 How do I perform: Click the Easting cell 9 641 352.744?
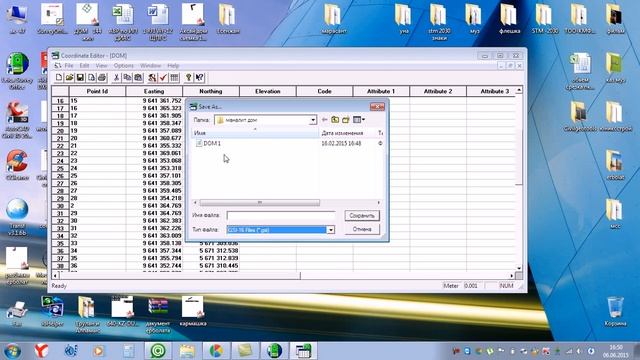(154, 266)
